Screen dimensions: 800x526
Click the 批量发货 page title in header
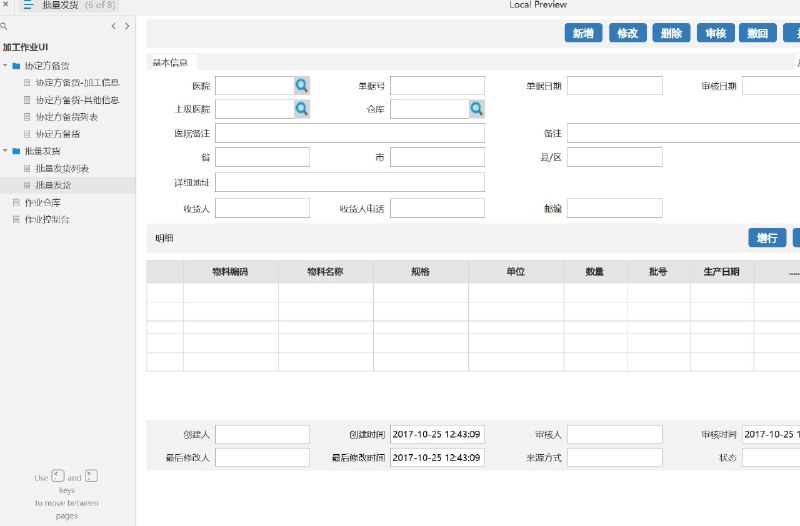pyautogui.click(x=60, y=5)
